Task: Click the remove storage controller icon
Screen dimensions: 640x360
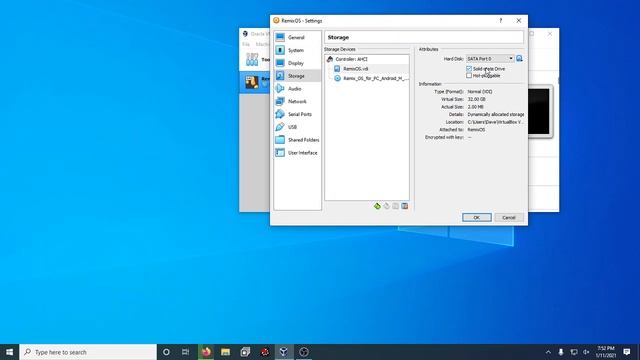Action: click(x=387, y=206)
